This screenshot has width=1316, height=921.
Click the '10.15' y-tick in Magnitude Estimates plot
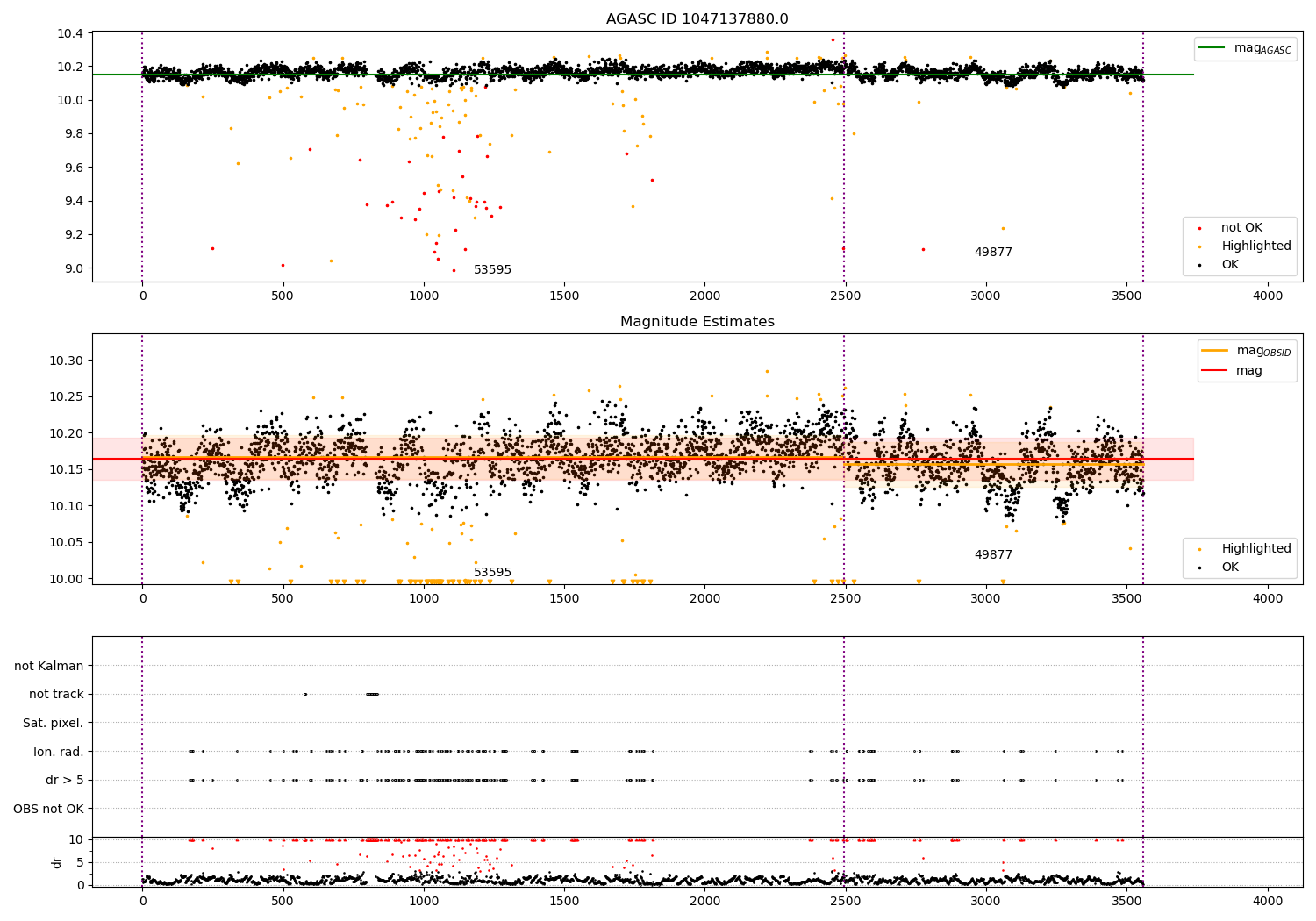point(67,470)
